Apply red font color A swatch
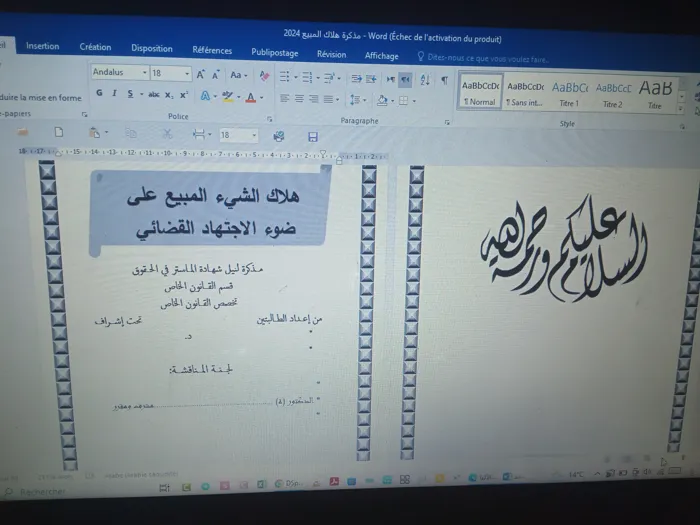700x525 pixels. tap(251, 97)
